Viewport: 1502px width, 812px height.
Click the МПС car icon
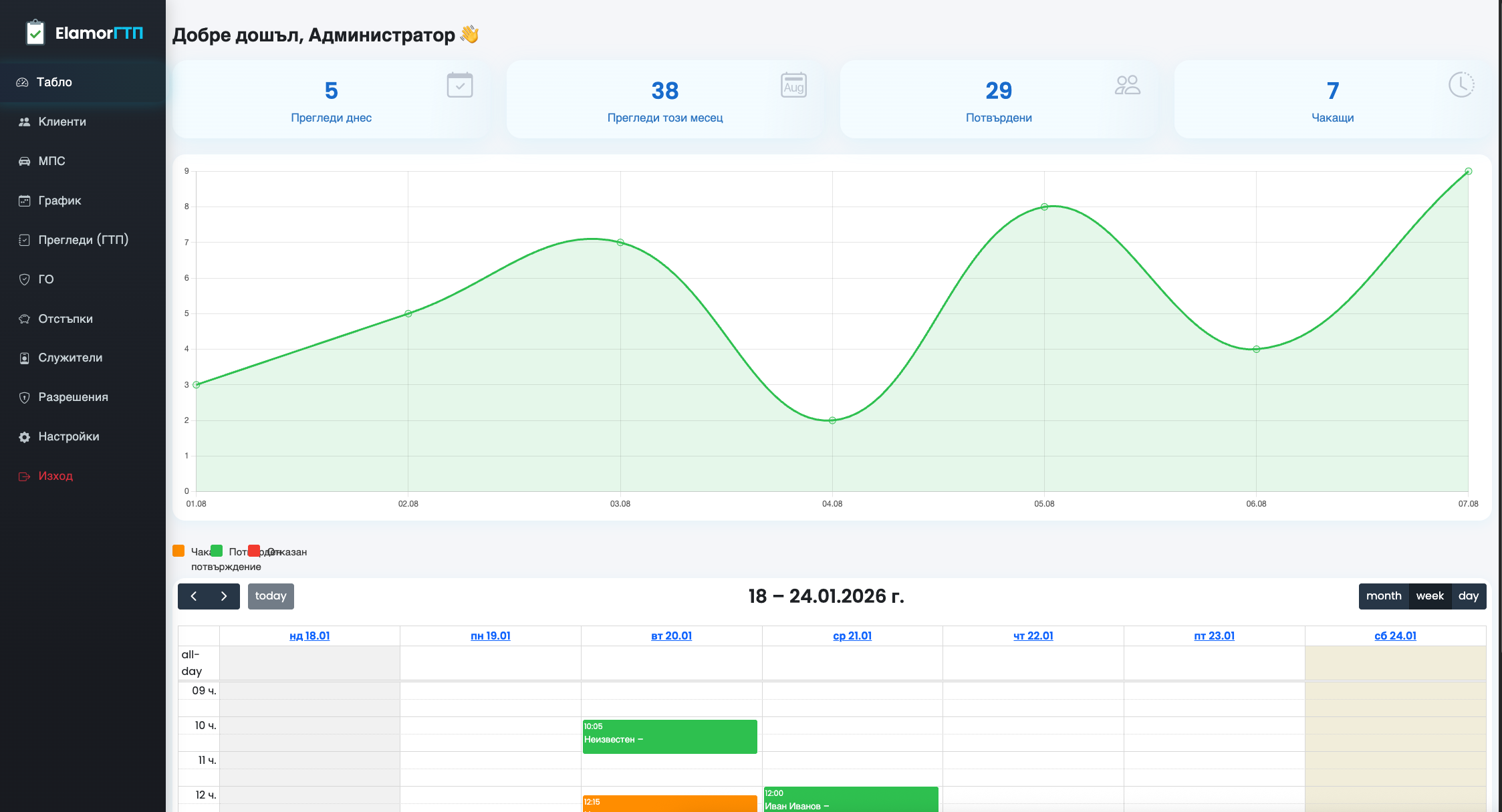[25, 161]
